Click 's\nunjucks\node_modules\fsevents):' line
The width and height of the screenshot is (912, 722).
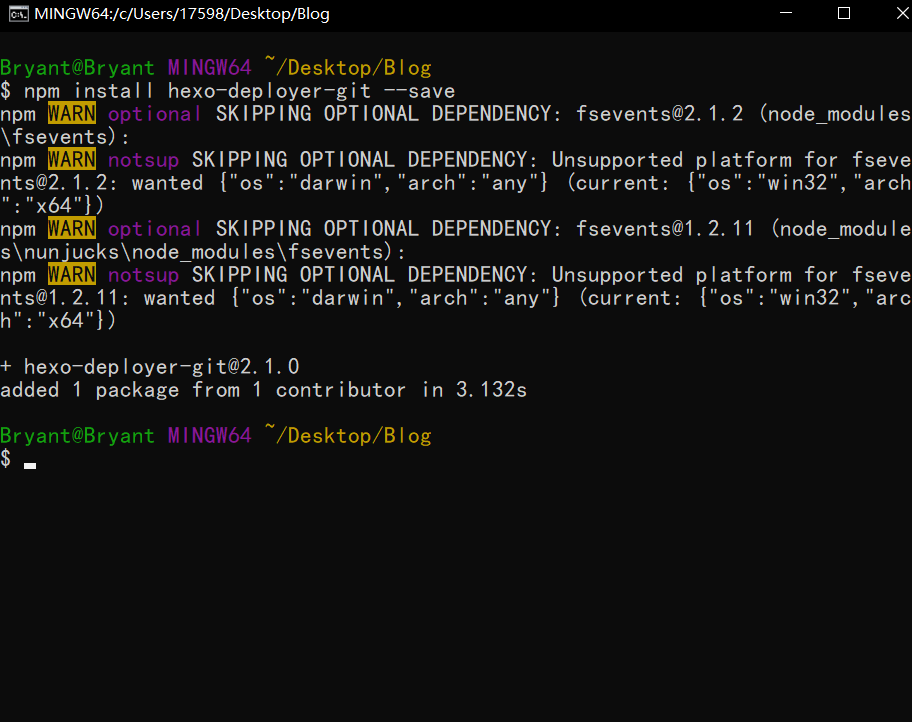coord(203,252)
